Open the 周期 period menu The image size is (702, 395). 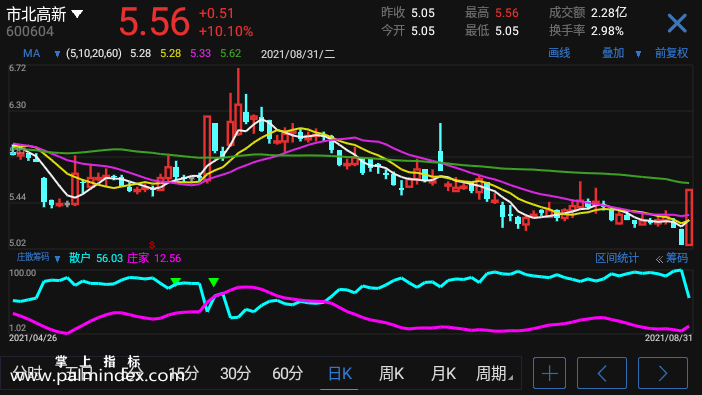(x=494, y=373)
